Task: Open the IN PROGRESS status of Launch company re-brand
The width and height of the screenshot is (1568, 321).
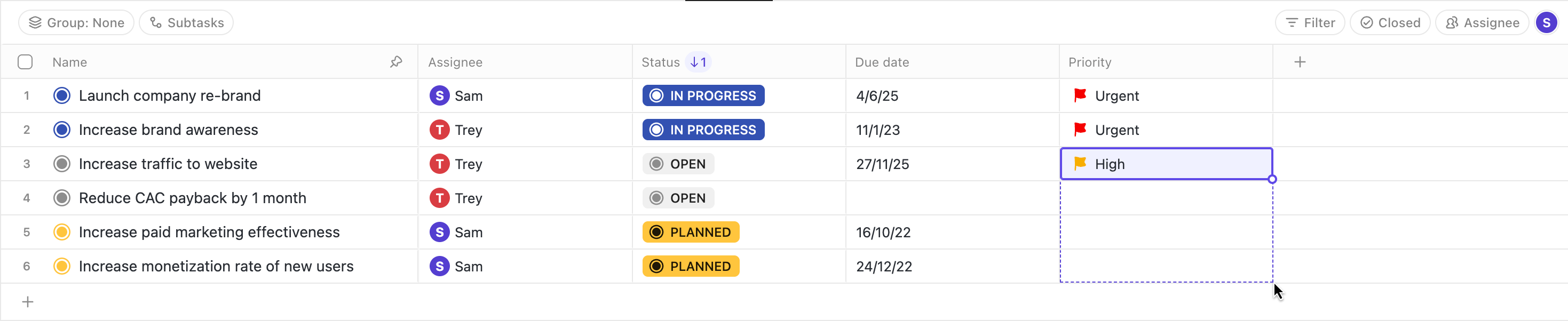Action: tap(703, 96)
